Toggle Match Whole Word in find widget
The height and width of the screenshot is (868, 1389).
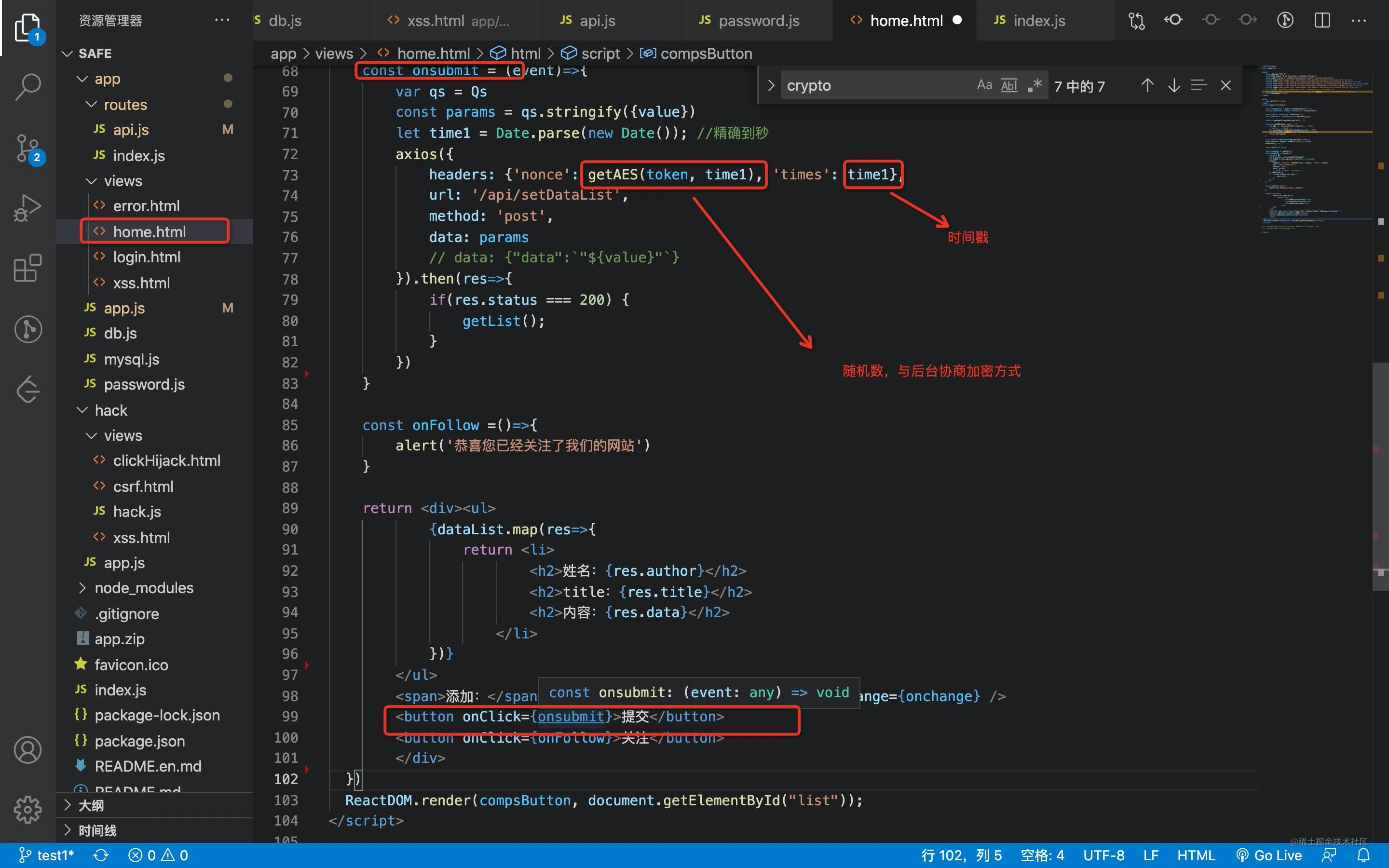pos(1009,85)
